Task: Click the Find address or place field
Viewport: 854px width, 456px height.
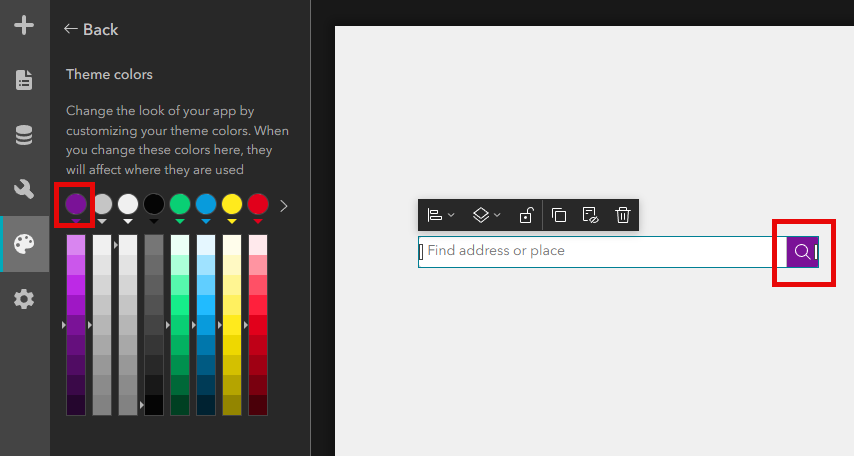Action: click(x=602, y=252)
